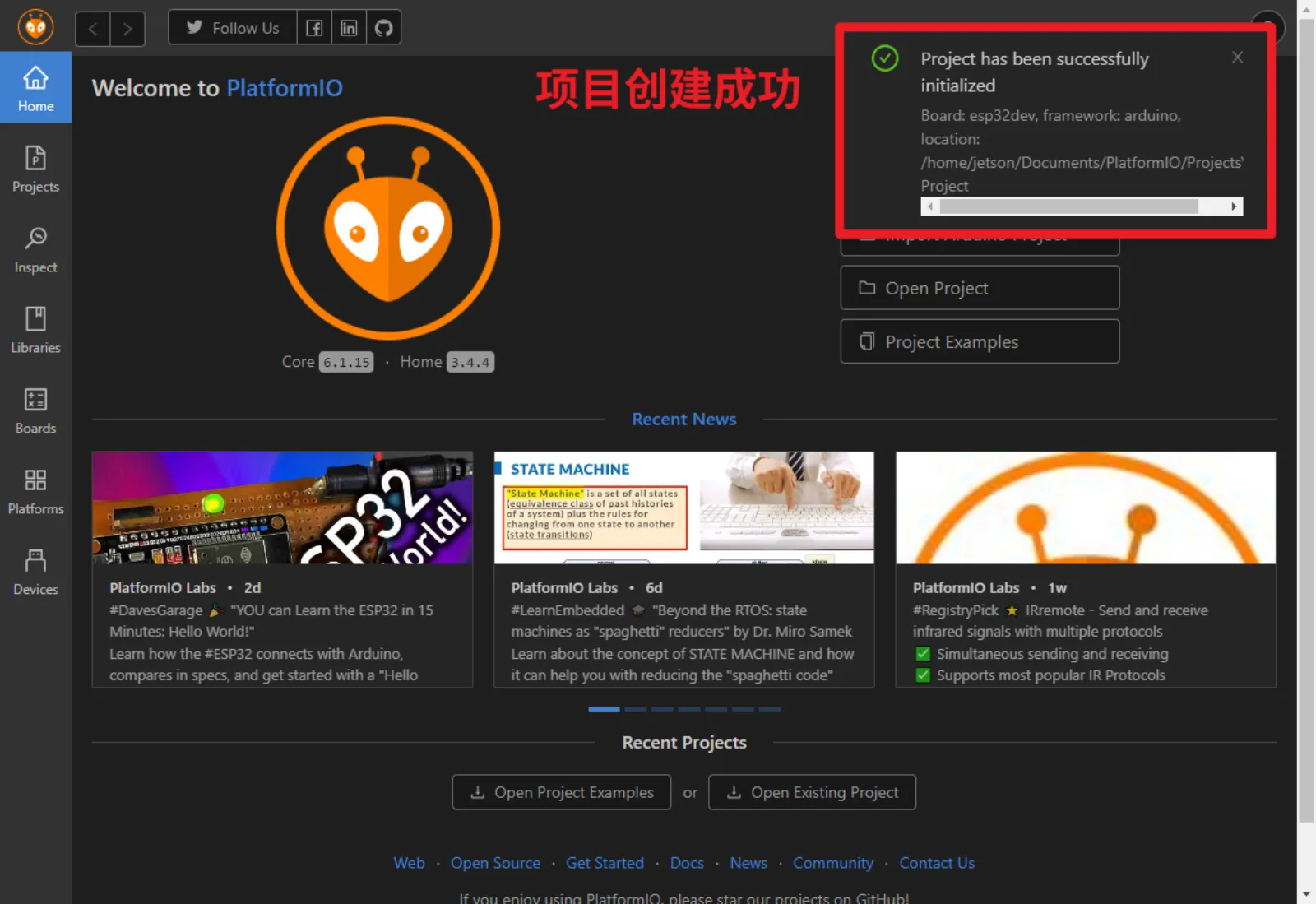The width and height of the screenshot is (1316, 904).
Task: Click the back navigation arrow
Action: click(x=92, y=28)
